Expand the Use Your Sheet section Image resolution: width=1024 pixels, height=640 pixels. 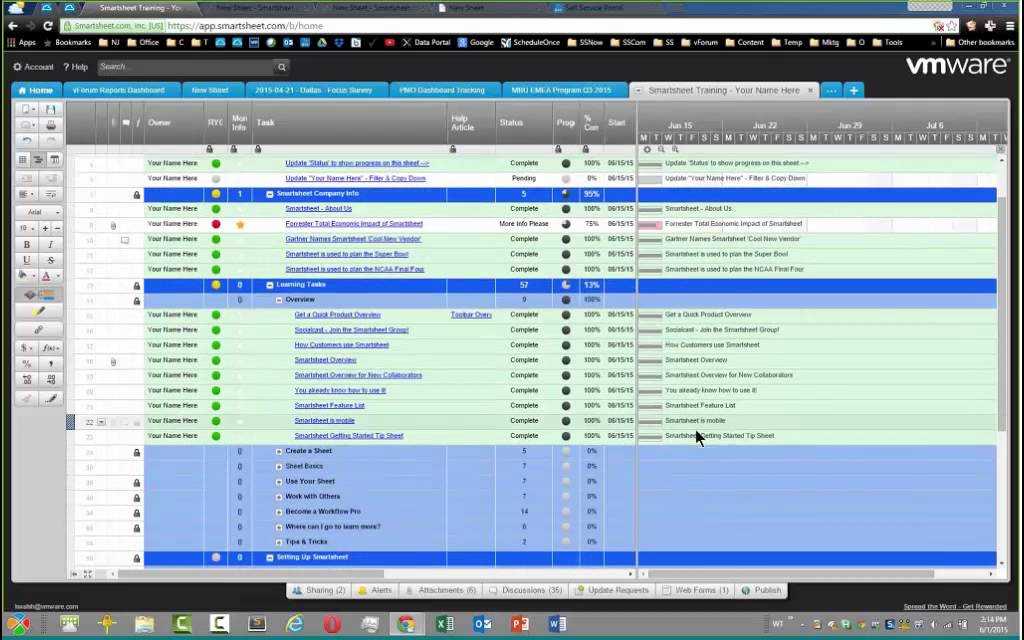[279, 482]
